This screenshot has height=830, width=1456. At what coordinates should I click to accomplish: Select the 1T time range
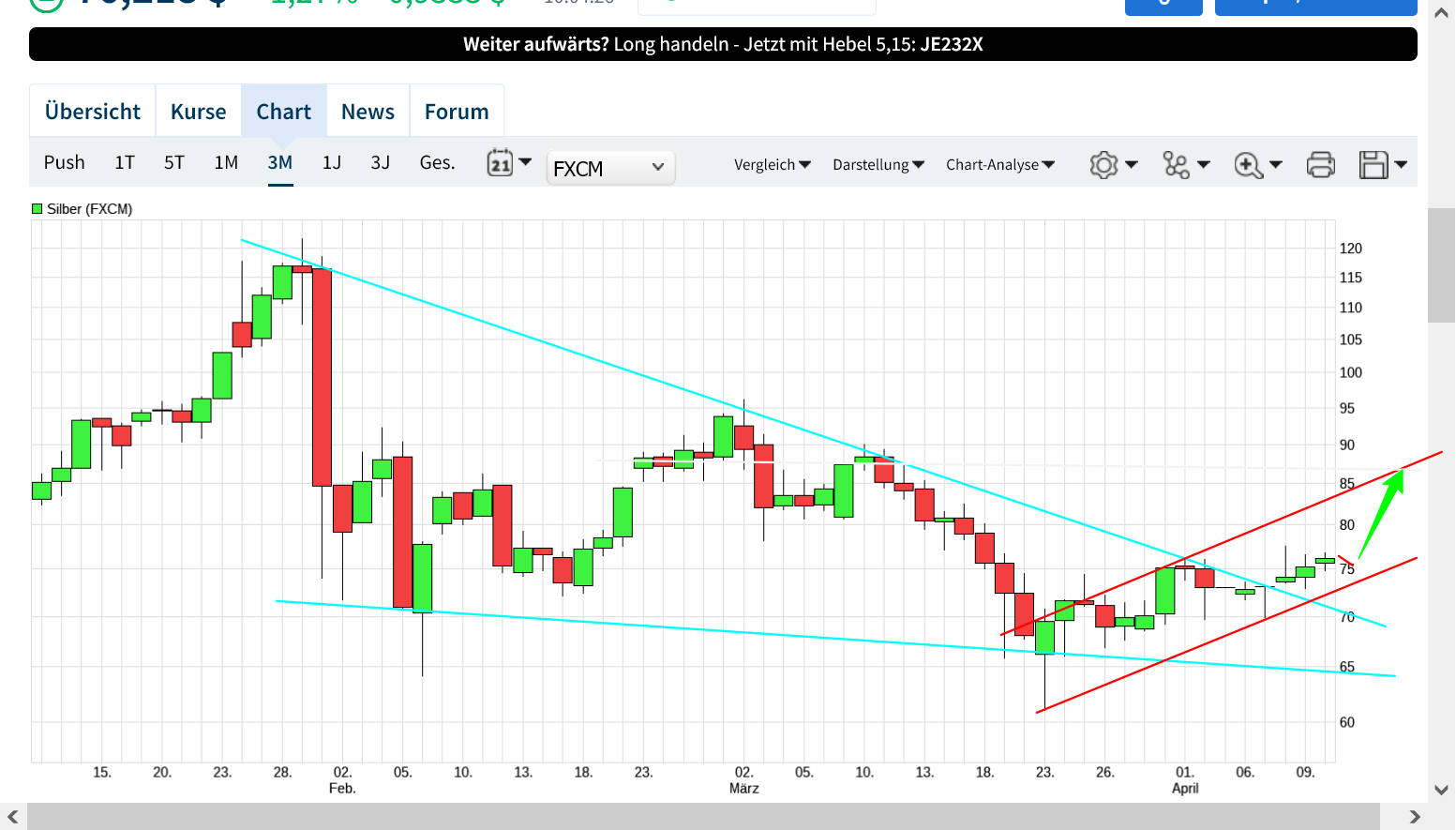coord(125,163)
